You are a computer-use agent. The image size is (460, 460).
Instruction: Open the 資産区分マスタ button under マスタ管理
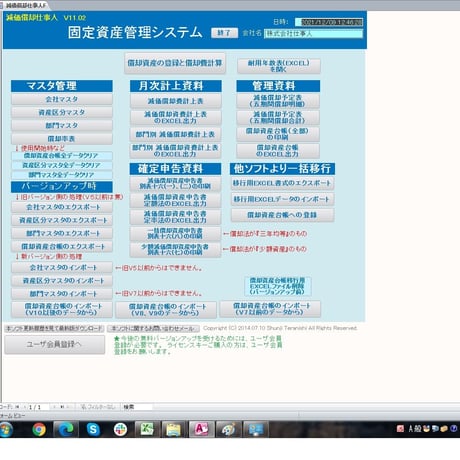click(x=62, y=112)
